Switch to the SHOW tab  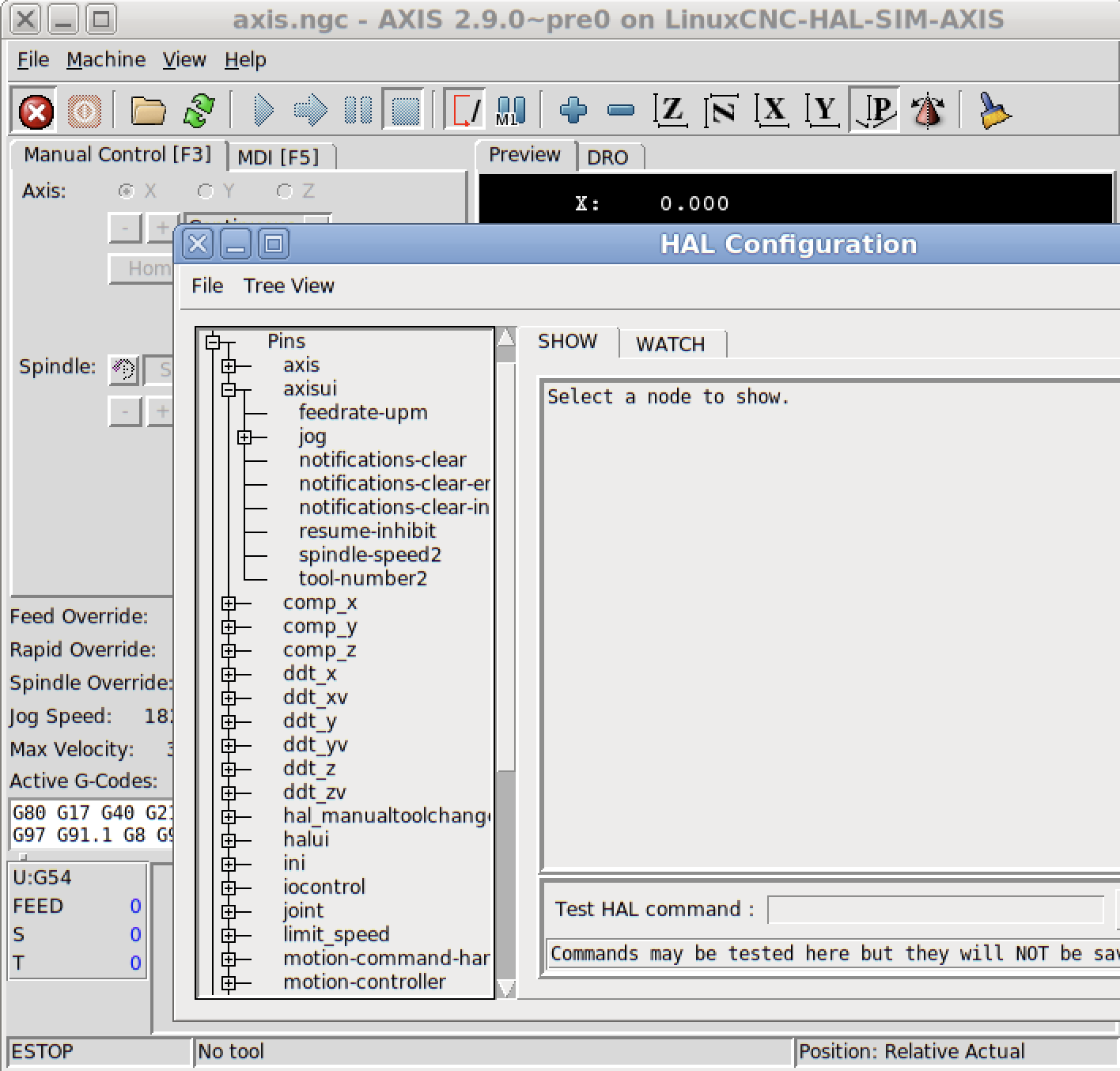(x=568, y=342)
